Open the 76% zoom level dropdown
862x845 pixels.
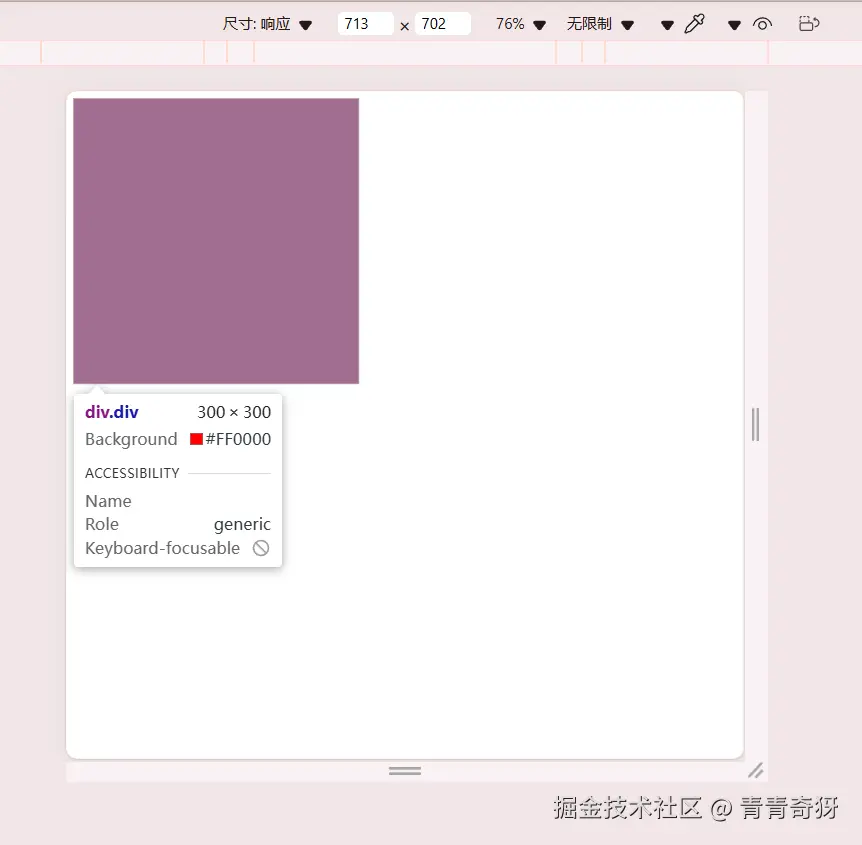pyautogui.click(x=521, y=24)
